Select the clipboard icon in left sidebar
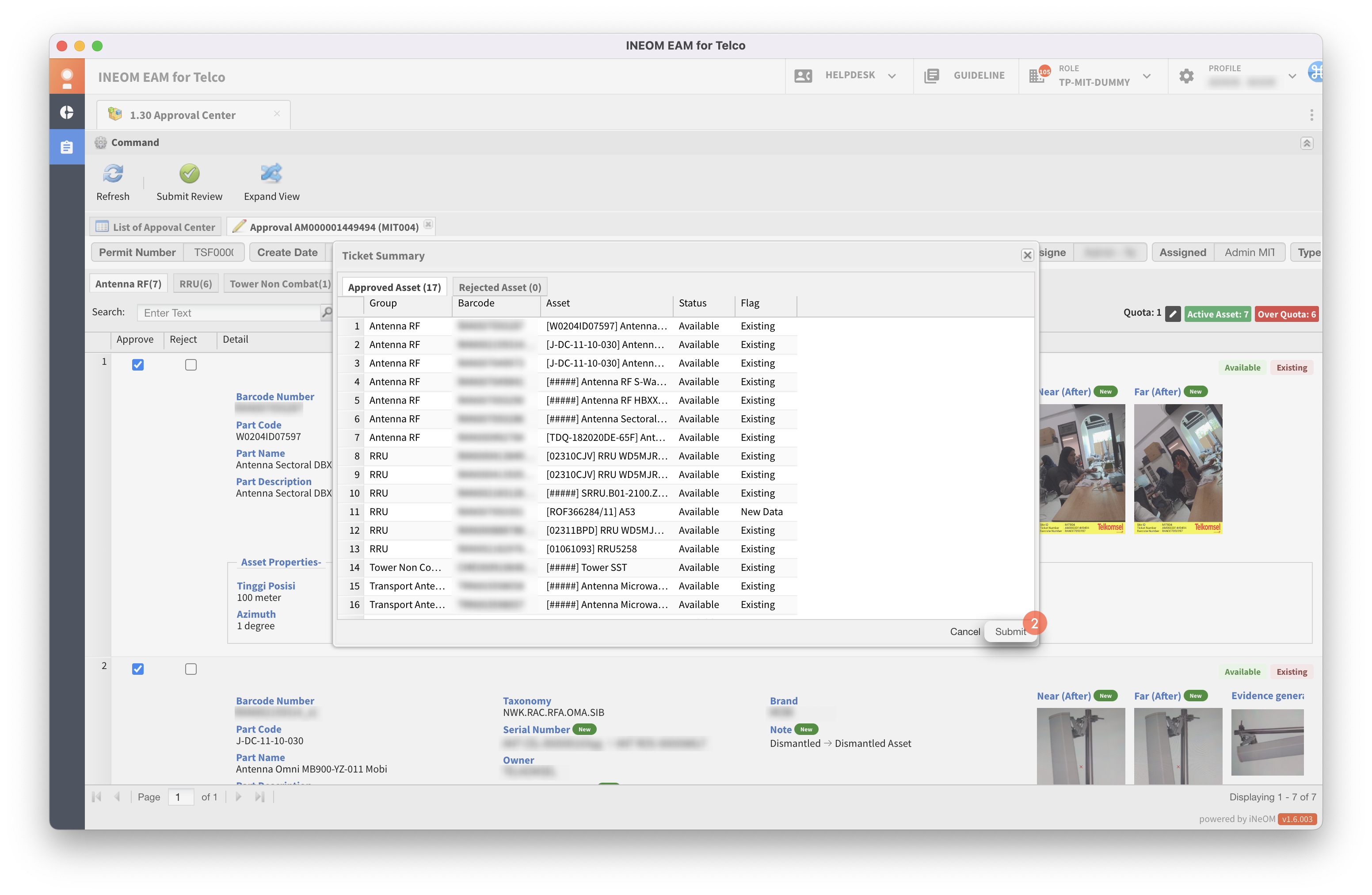Image resolution: width=1372 pixels, height=895 pixels. click(67, 147)
